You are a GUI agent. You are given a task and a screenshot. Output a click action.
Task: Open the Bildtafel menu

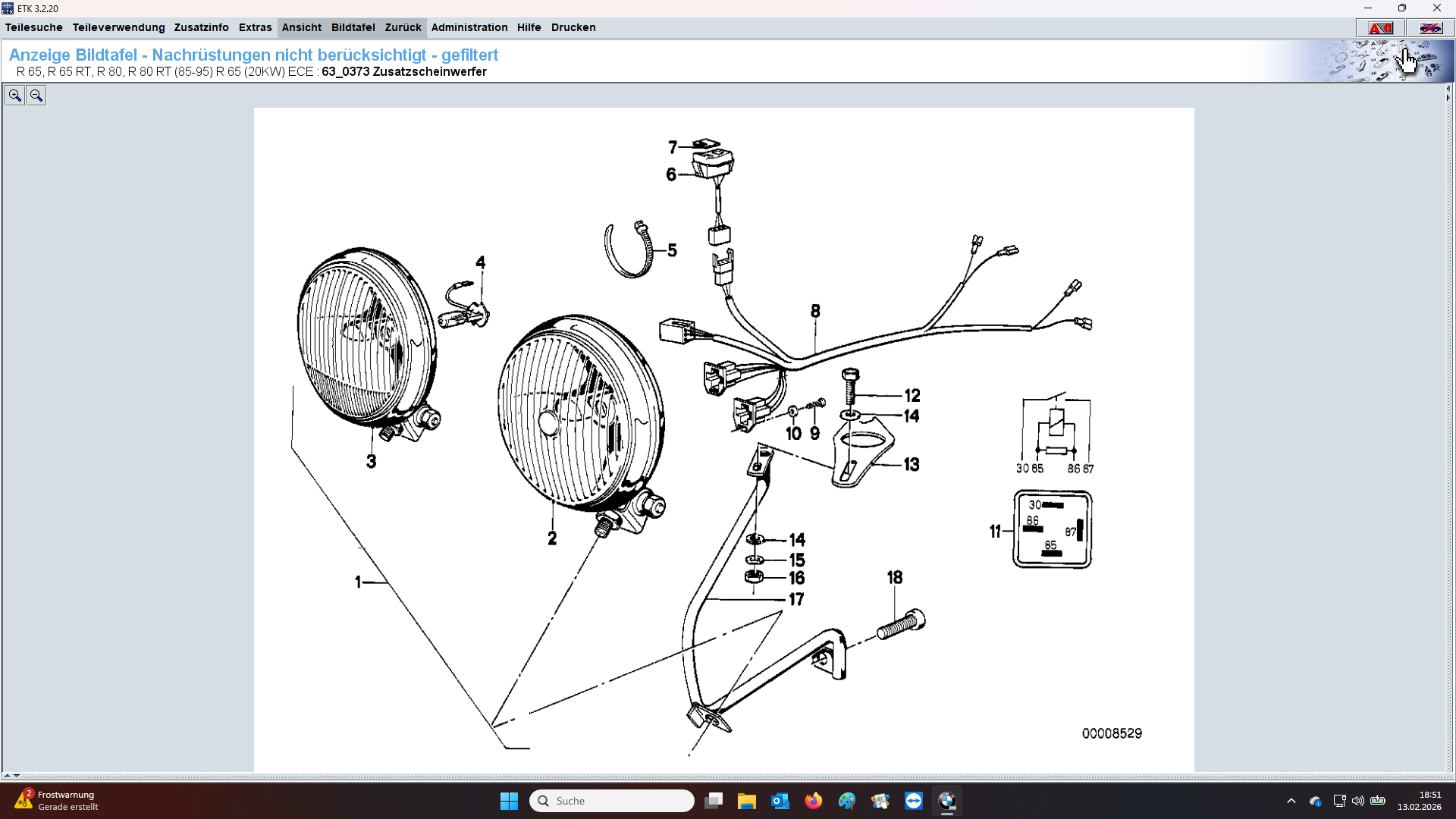353,27
